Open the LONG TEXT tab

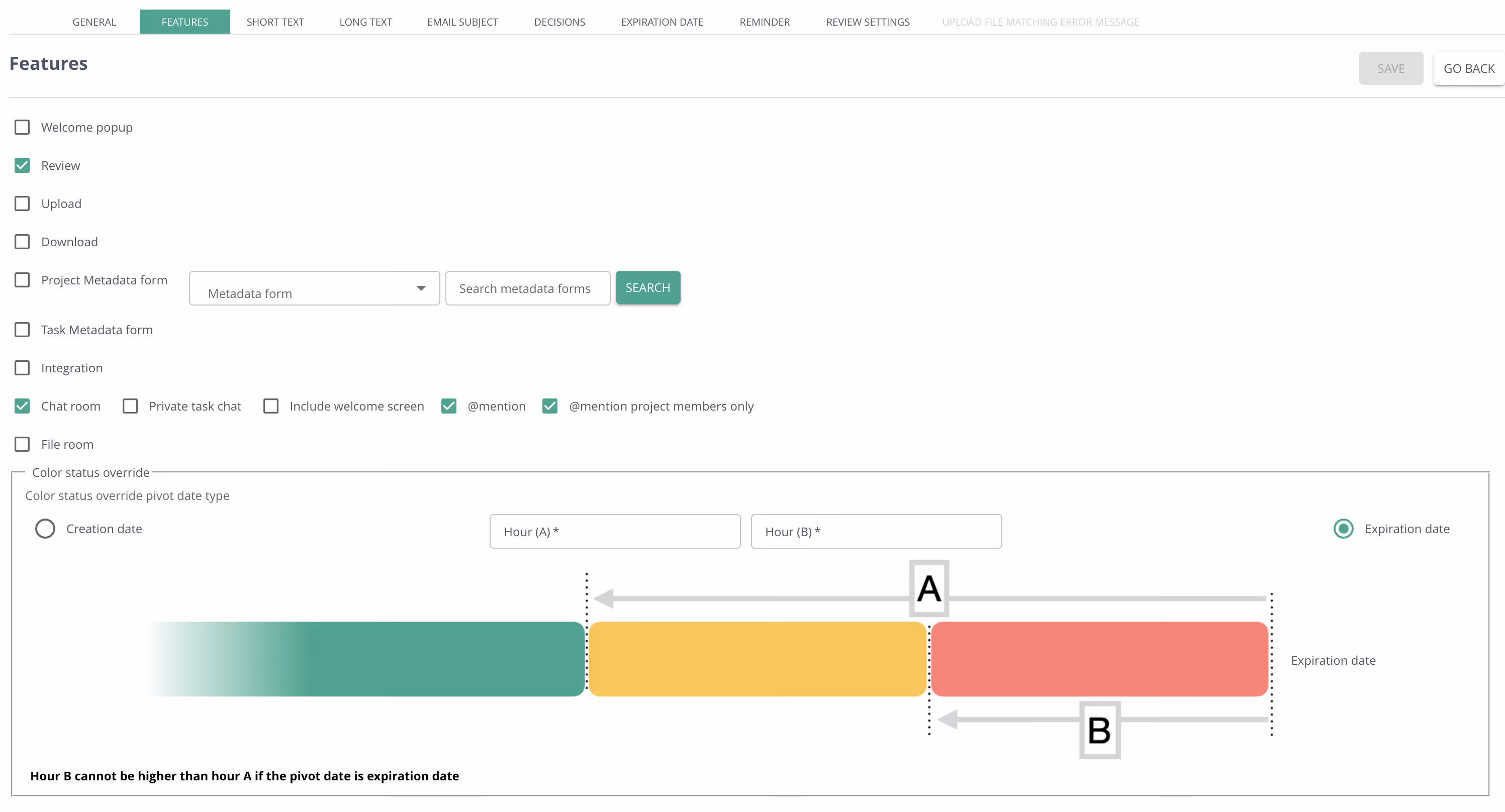pyautogui.click(x=366, y=22)
